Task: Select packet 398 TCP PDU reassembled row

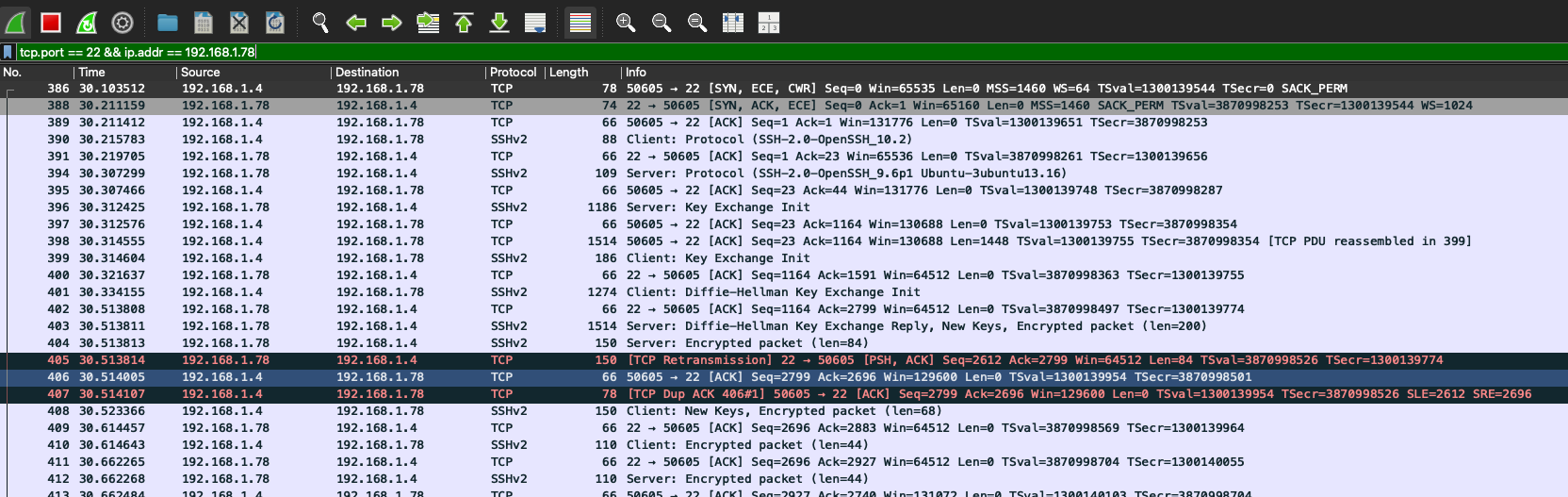Action: (784, 241)
